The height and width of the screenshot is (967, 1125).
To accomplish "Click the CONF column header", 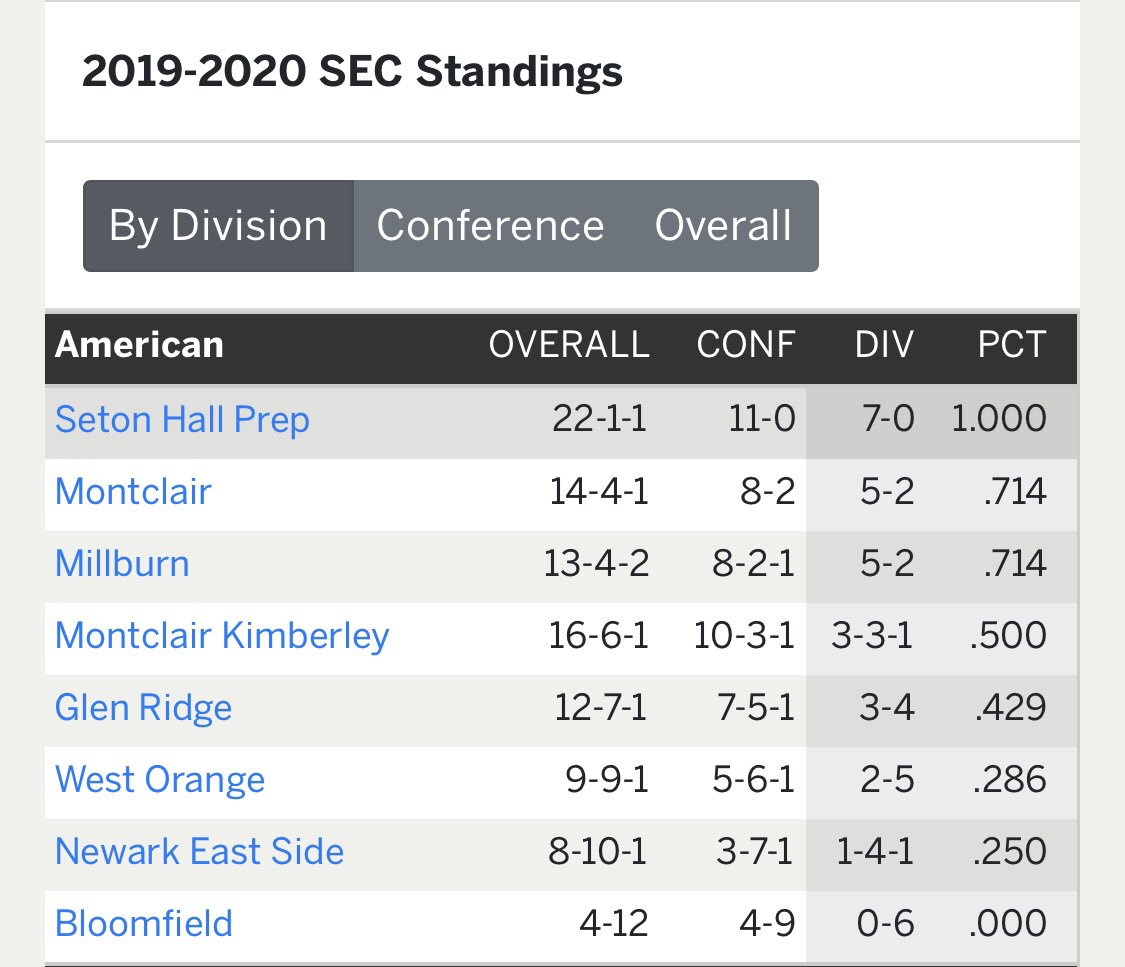I will click(746, 345).
